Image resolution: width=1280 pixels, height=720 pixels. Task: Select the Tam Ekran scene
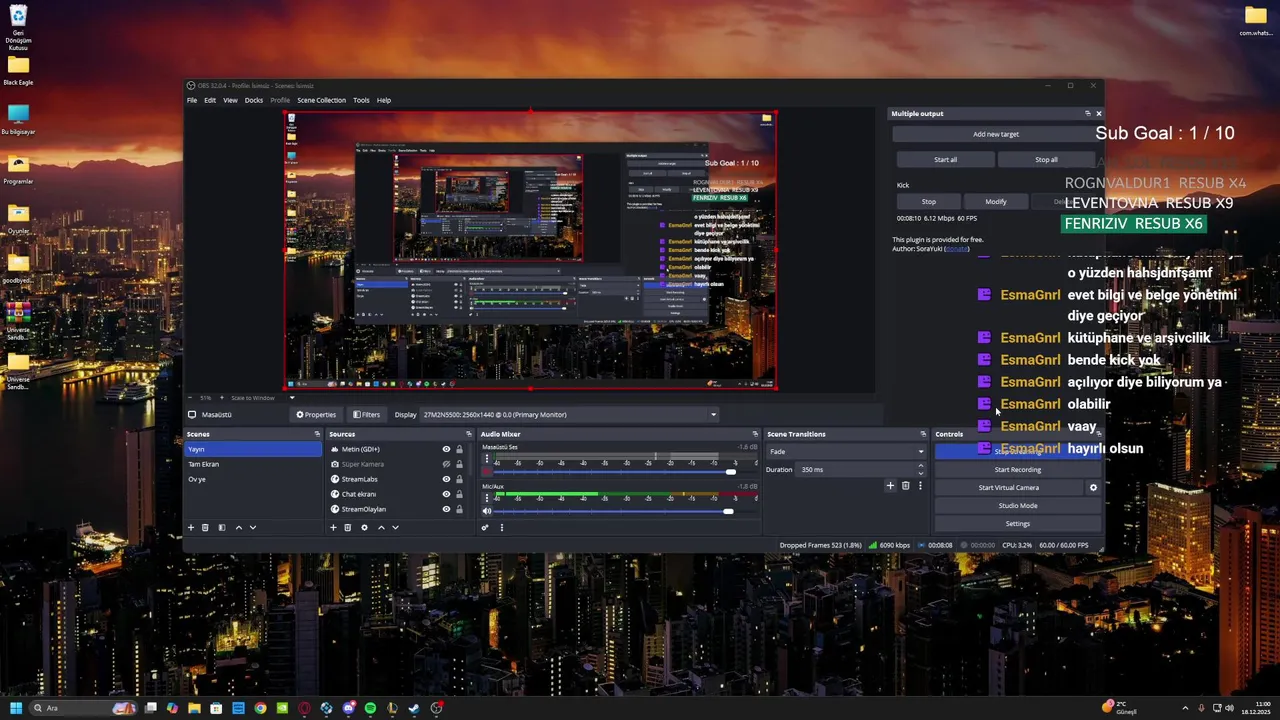(254, 464)
